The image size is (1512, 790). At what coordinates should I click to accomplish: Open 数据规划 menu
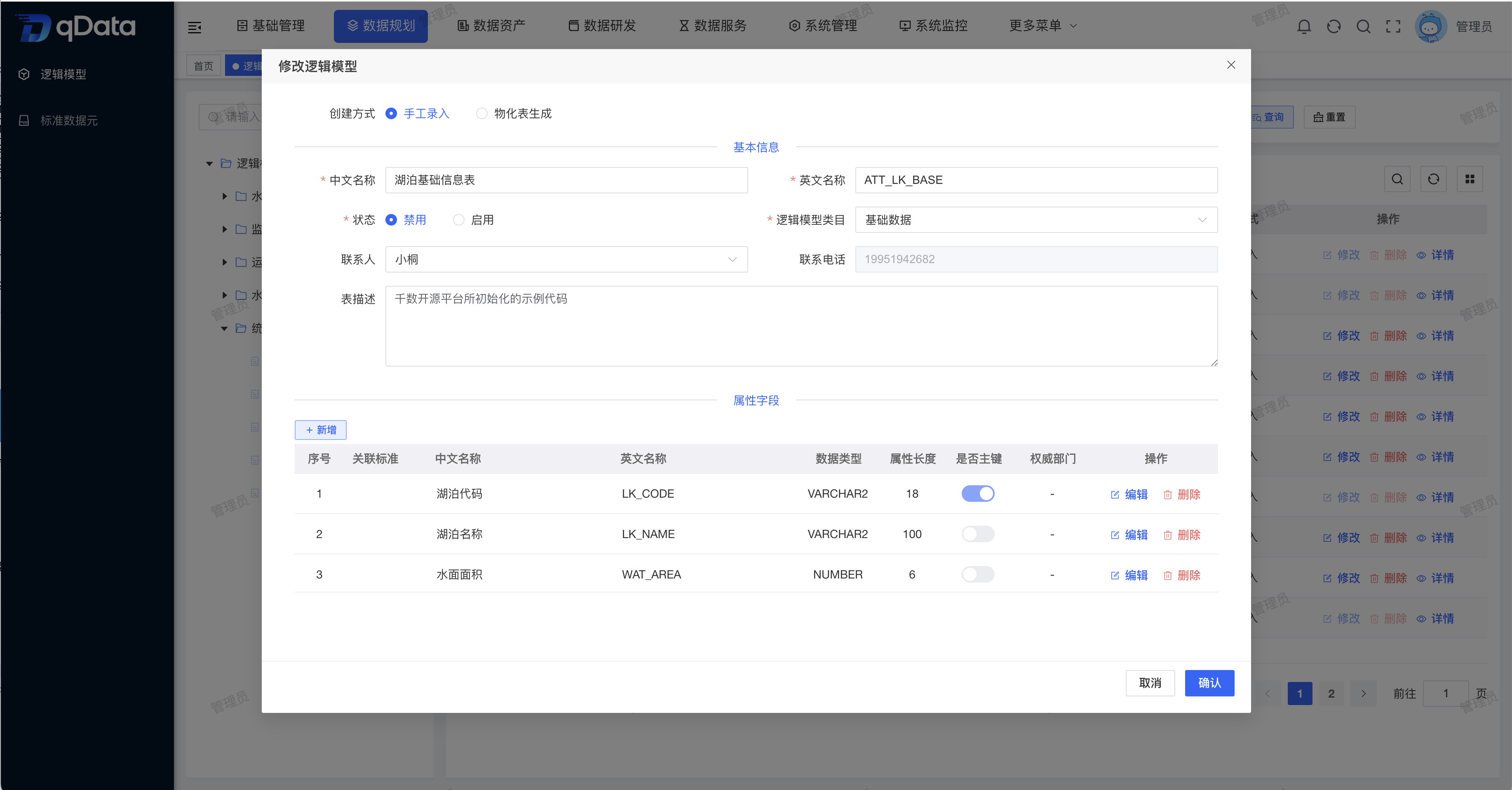pos(381,26)
